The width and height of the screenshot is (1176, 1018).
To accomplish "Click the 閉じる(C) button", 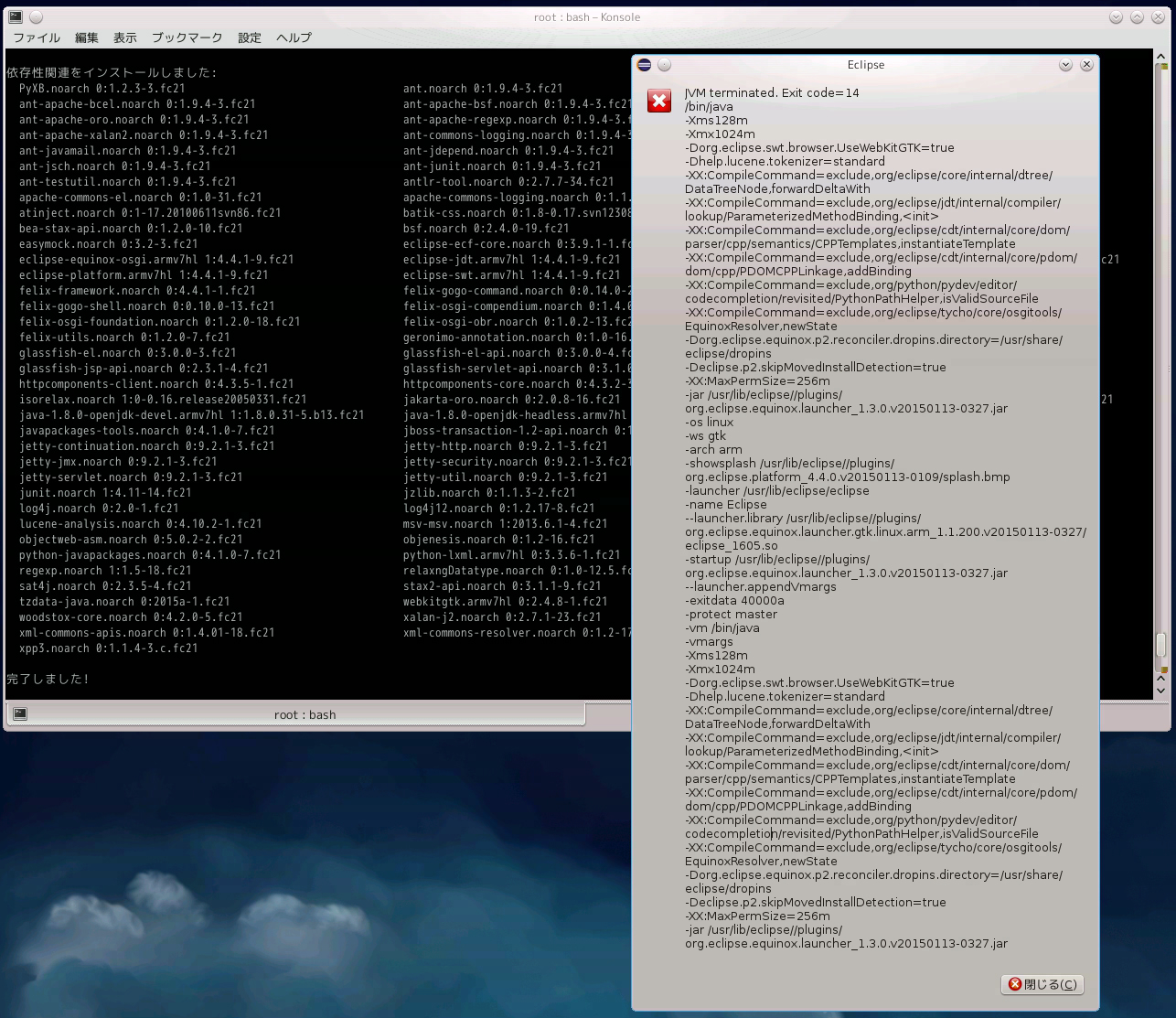I will pyautogui.click(x=1042, y=984).
